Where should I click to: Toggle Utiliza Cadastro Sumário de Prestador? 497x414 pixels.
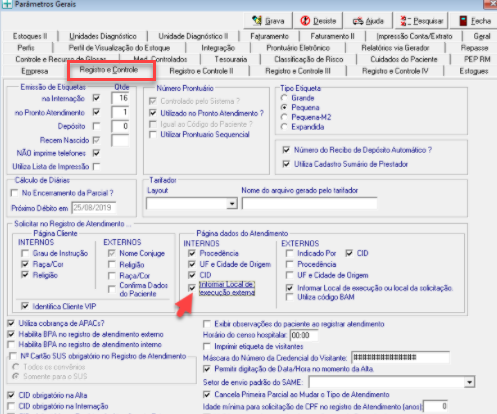(x=286, y=164)
